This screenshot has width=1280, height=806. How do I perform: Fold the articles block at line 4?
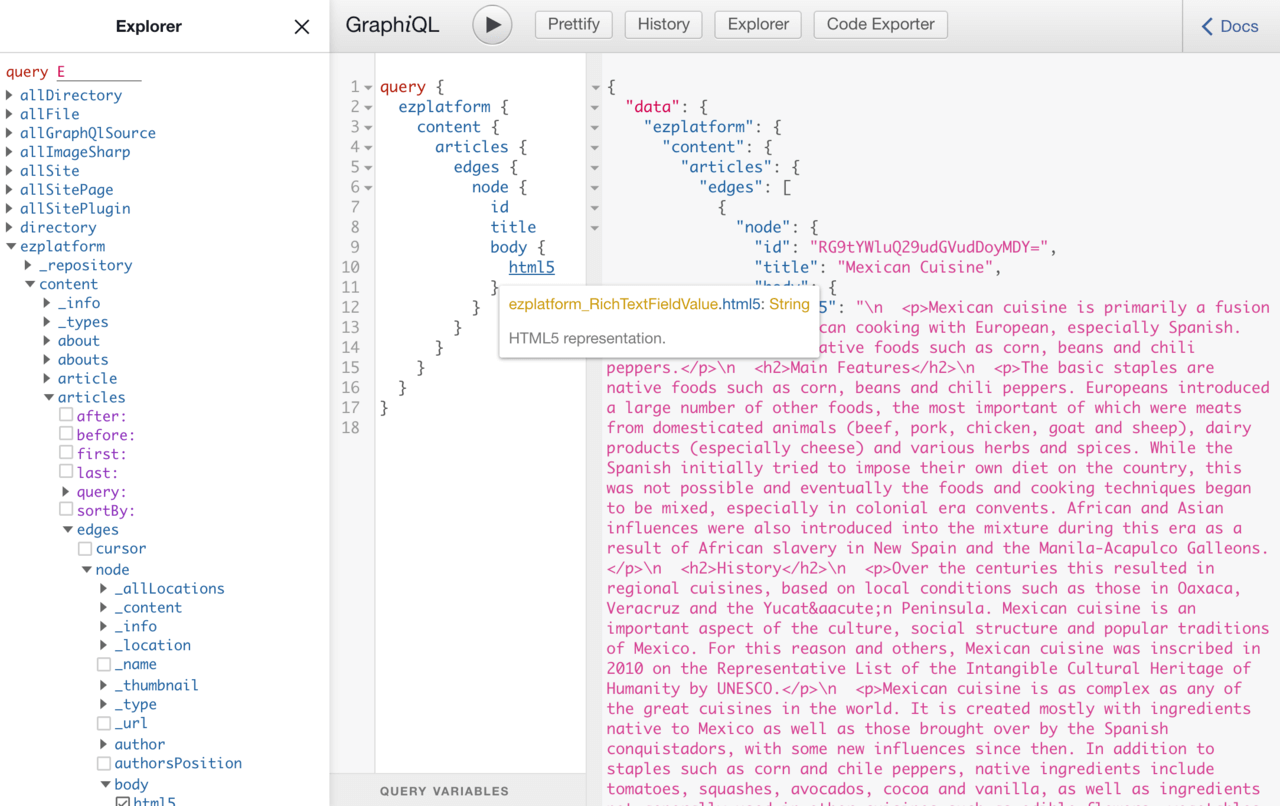[x=368, y=148]
